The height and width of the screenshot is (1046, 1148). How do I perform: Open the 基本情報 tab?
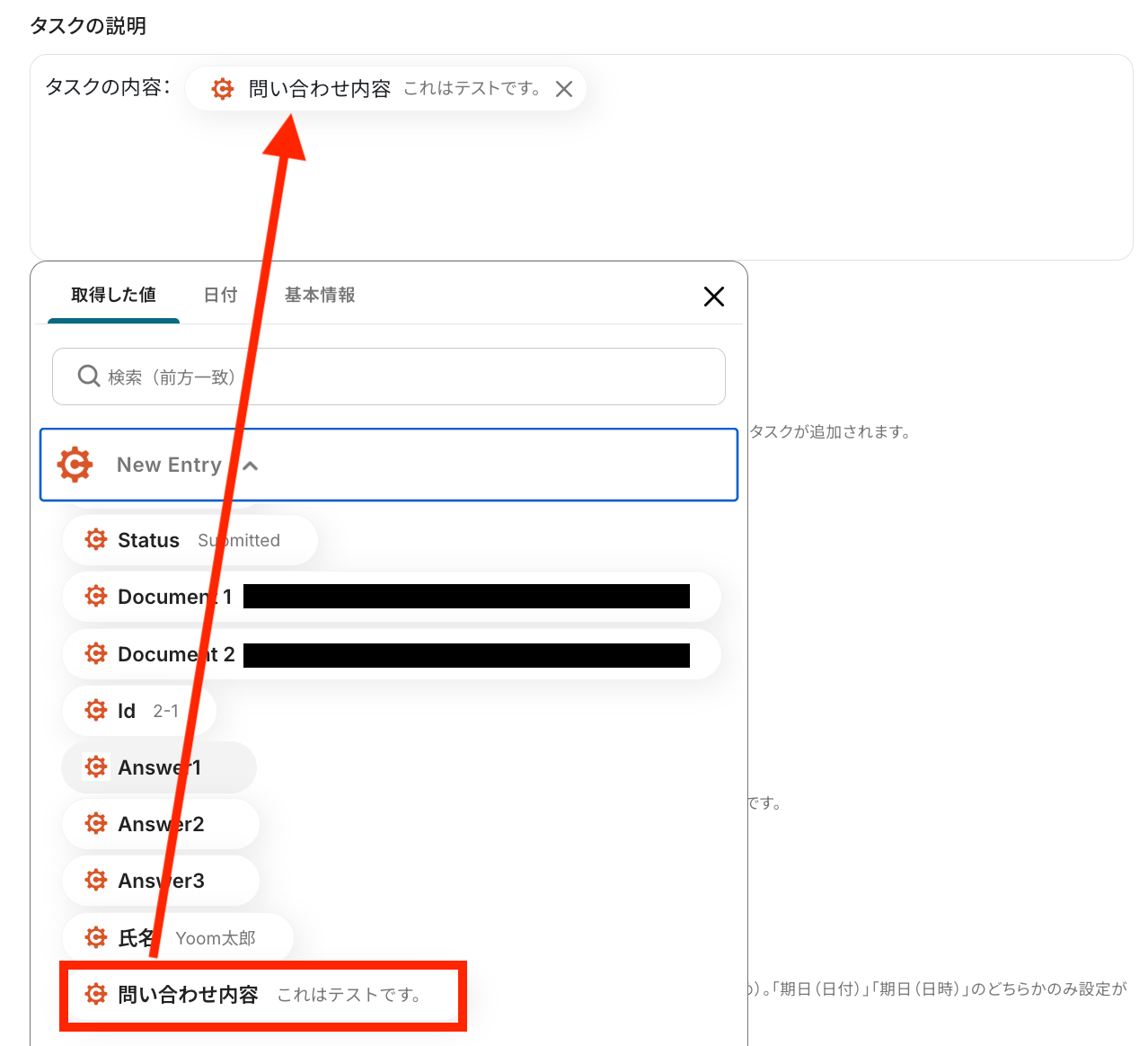[x=320, y=295]
